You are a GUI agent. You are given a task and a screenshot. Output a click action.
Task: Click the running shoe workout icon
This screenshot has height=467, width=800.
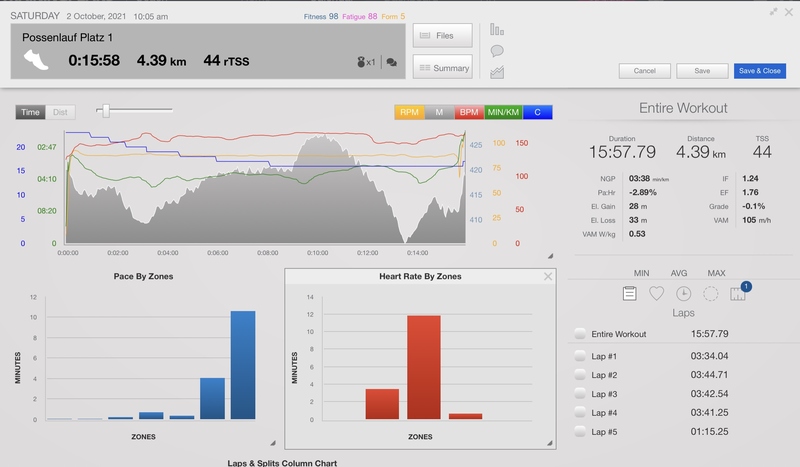pyautogui.click(x=36, y=60)
